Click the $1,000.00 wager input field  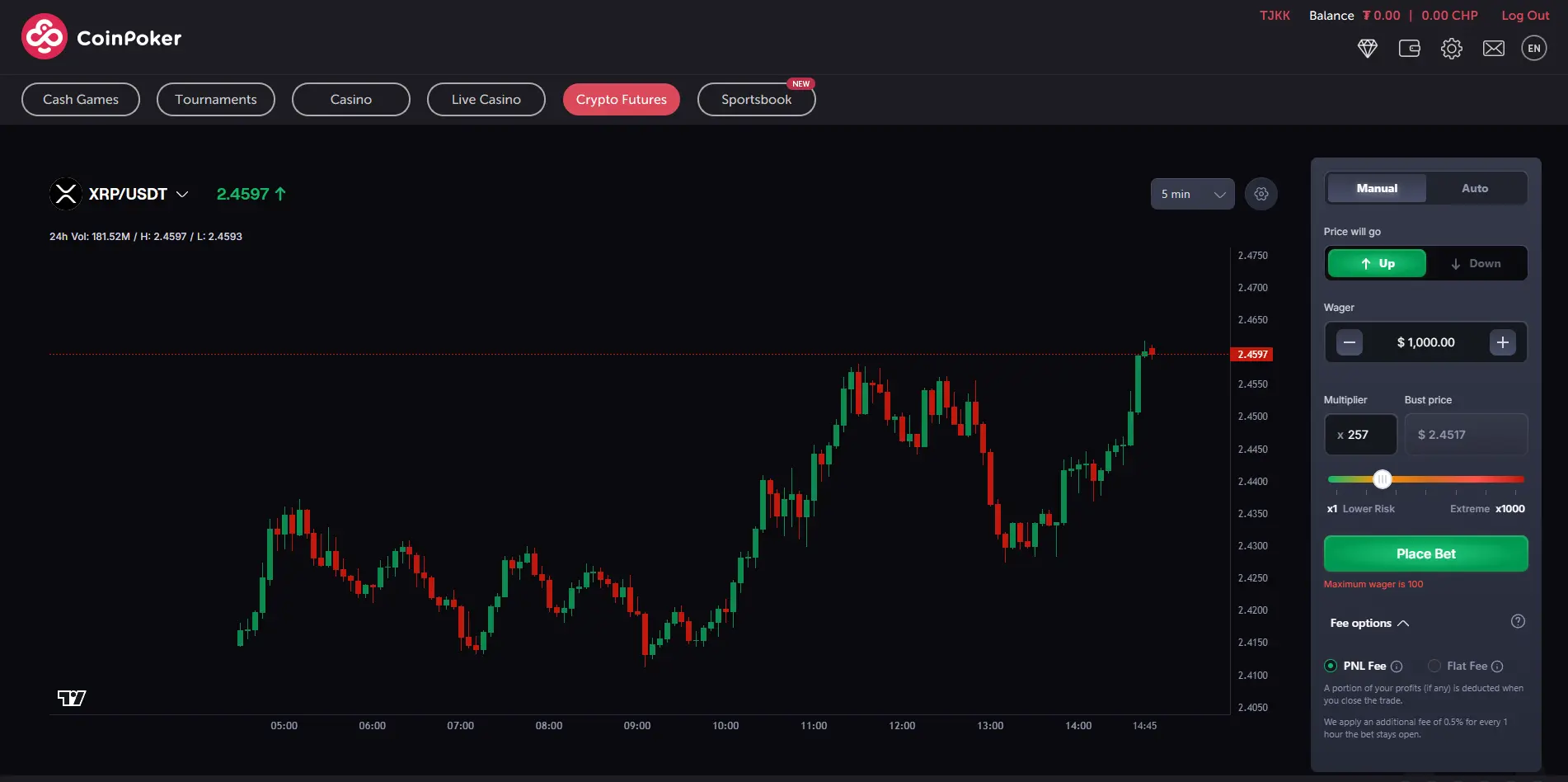[1425, 342]
